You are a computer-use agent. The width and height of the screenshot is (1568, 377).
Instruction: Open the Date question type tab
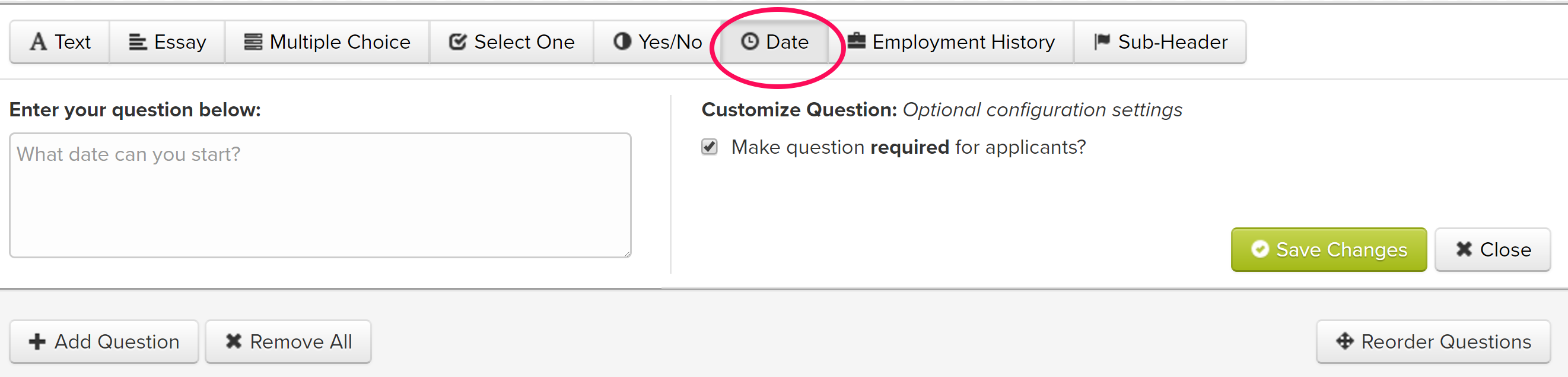point(773,42)
